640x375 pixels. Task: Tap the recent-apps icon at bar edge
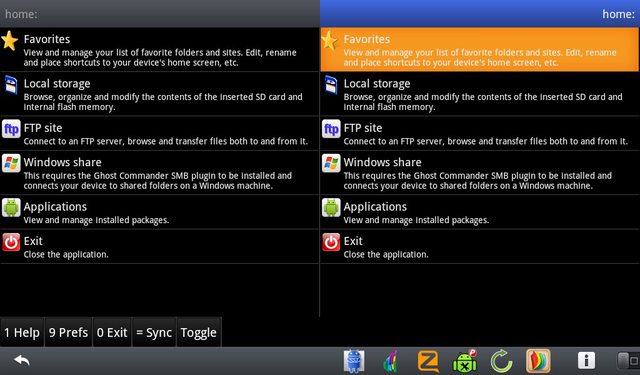click(x=629, y=361)
